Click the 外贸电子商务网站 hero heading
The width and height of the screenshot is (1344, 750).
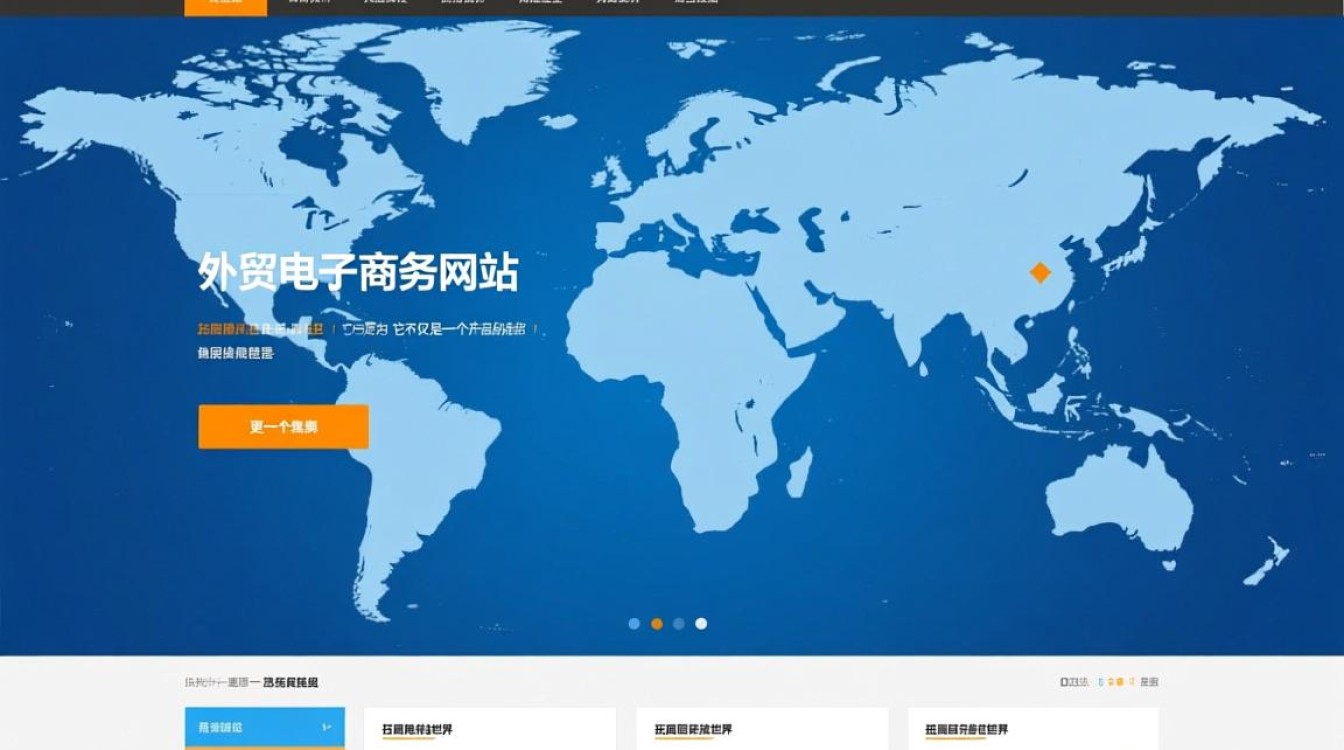pos(358,272)
